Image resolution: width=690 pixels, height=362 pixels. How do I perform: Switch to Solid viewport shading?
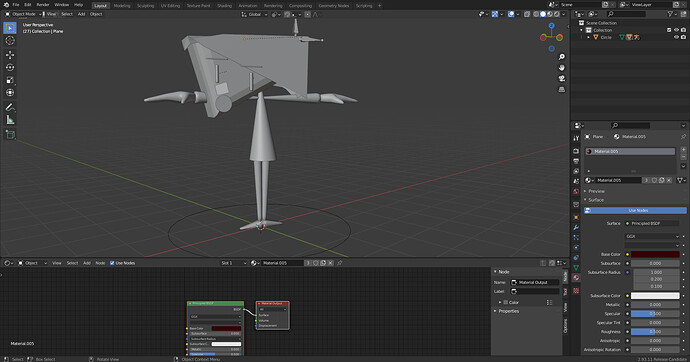point(543,14)
